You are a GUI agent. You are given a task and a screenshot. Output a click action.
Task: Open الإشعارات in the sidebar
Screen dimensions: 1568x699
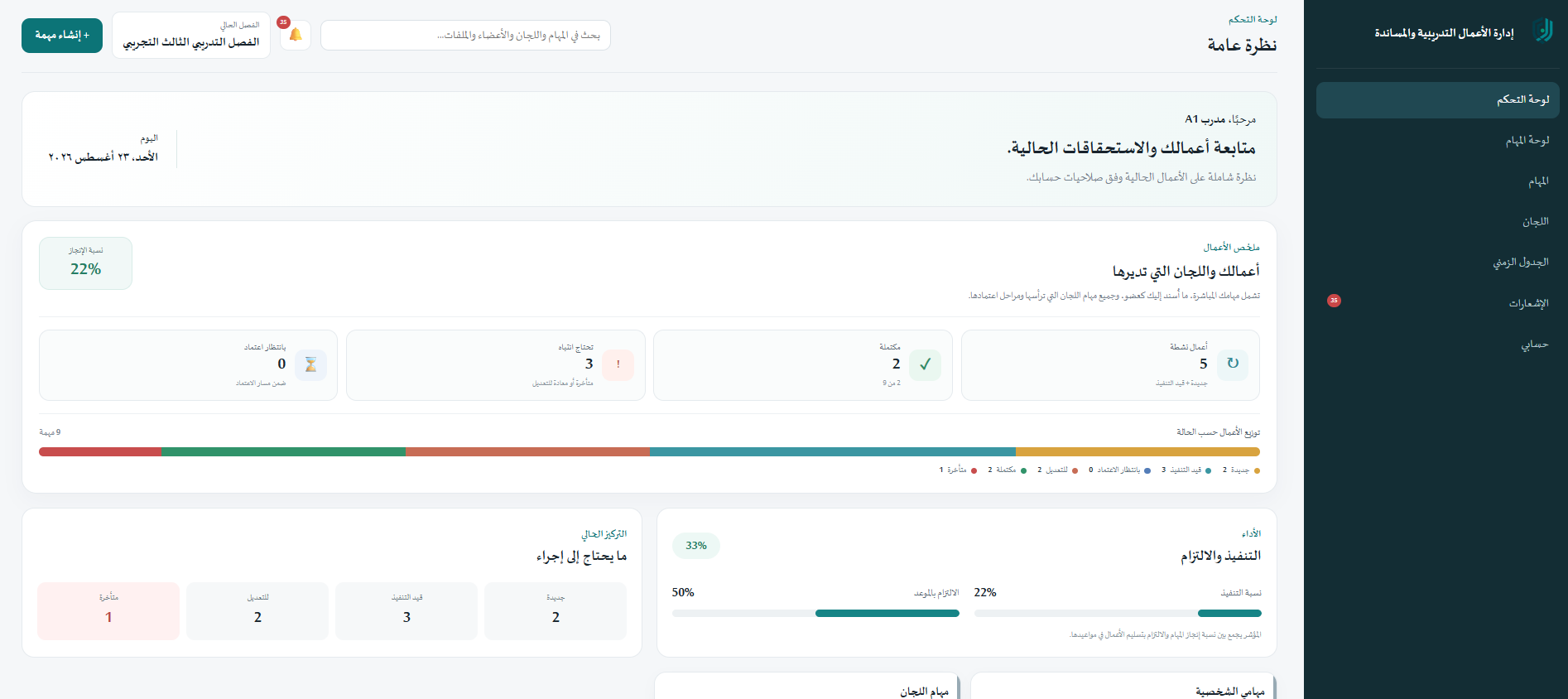coord(1437,303)
